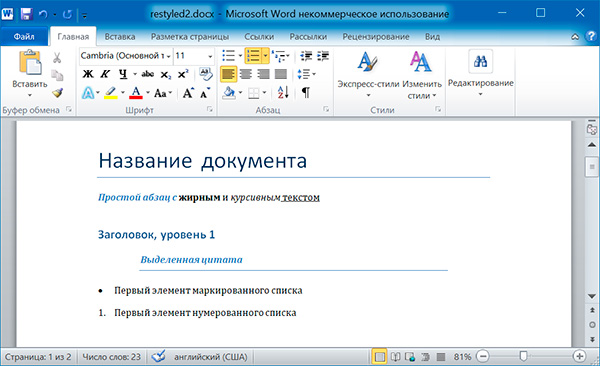This screenshot has height=366, width=600.
Task: Switch to Рассылки ribbon tab
Action: coord(308,36)
